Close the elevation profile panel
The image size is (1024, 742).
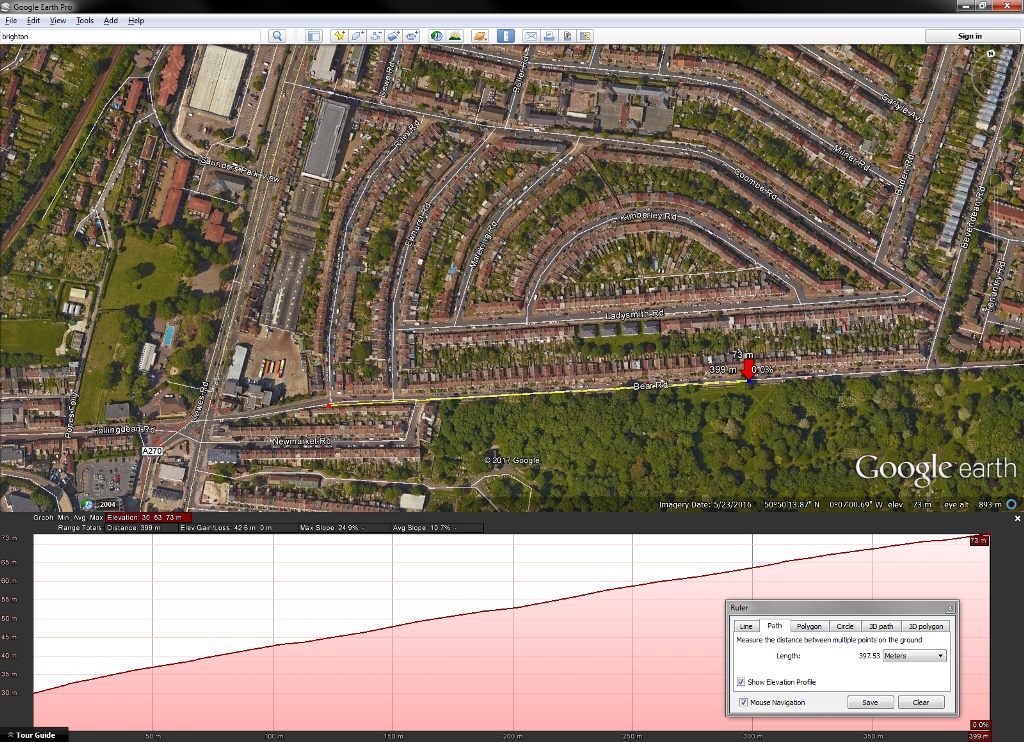[x=1017, y=518]
